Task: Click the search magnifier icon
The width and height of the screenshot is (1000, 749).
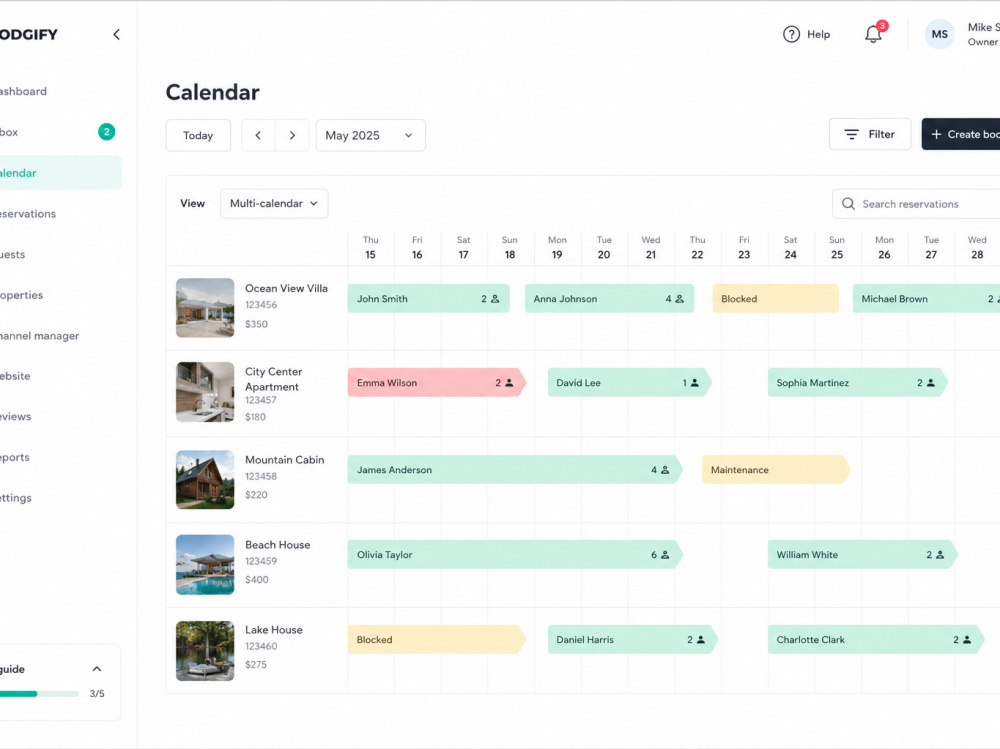Action: [848, 204]
